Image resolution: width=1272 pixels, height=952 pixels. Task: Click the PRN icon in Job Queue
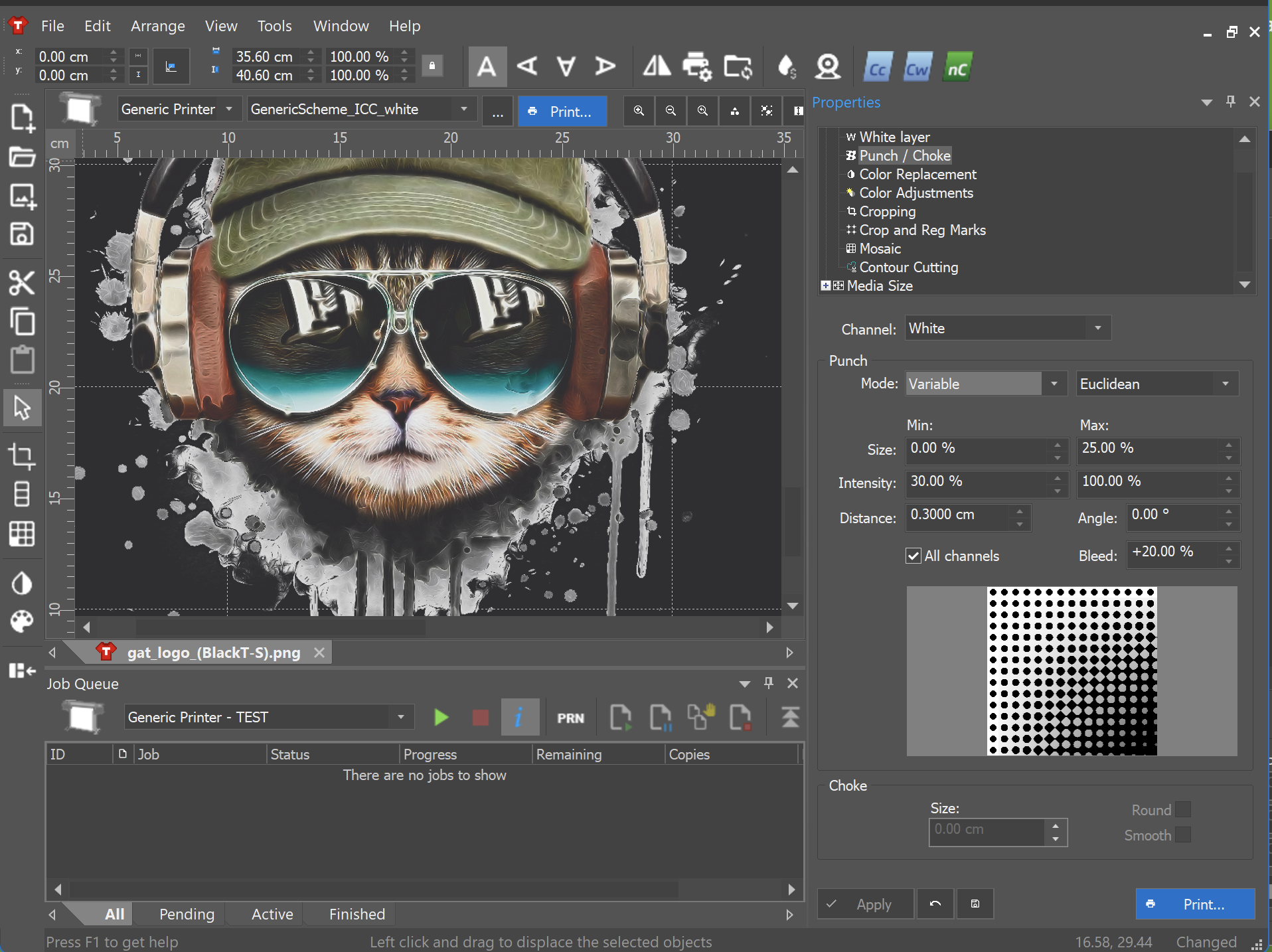[570, 718]
